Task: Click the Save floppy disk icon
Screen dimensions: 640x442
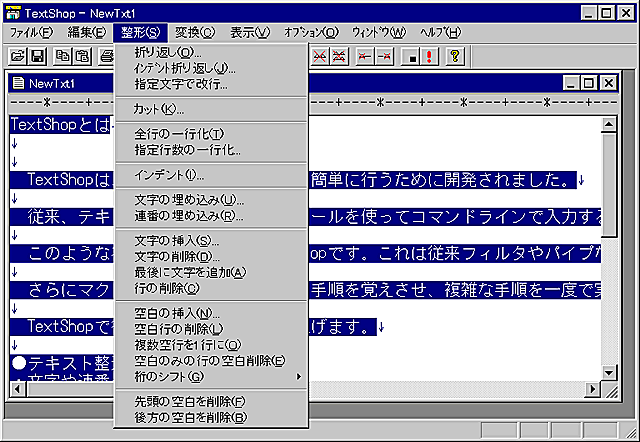Action: [x=38, y=56]
